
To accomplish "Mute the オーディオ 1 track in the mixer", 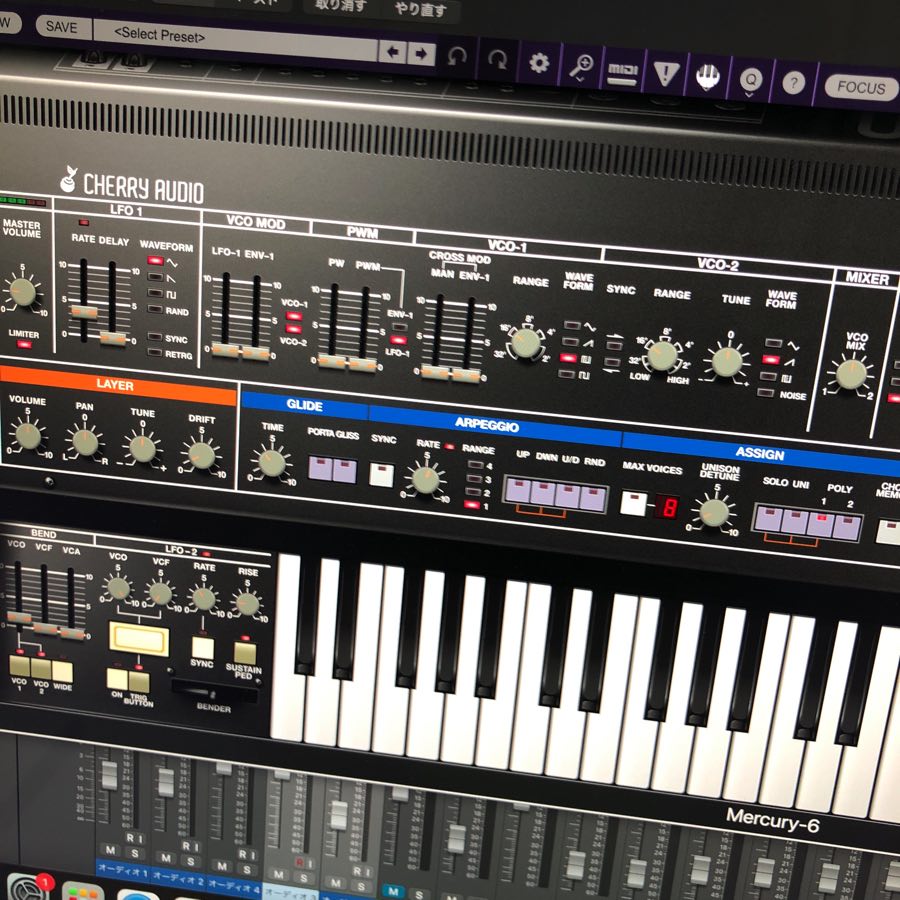I will [110, 849].
